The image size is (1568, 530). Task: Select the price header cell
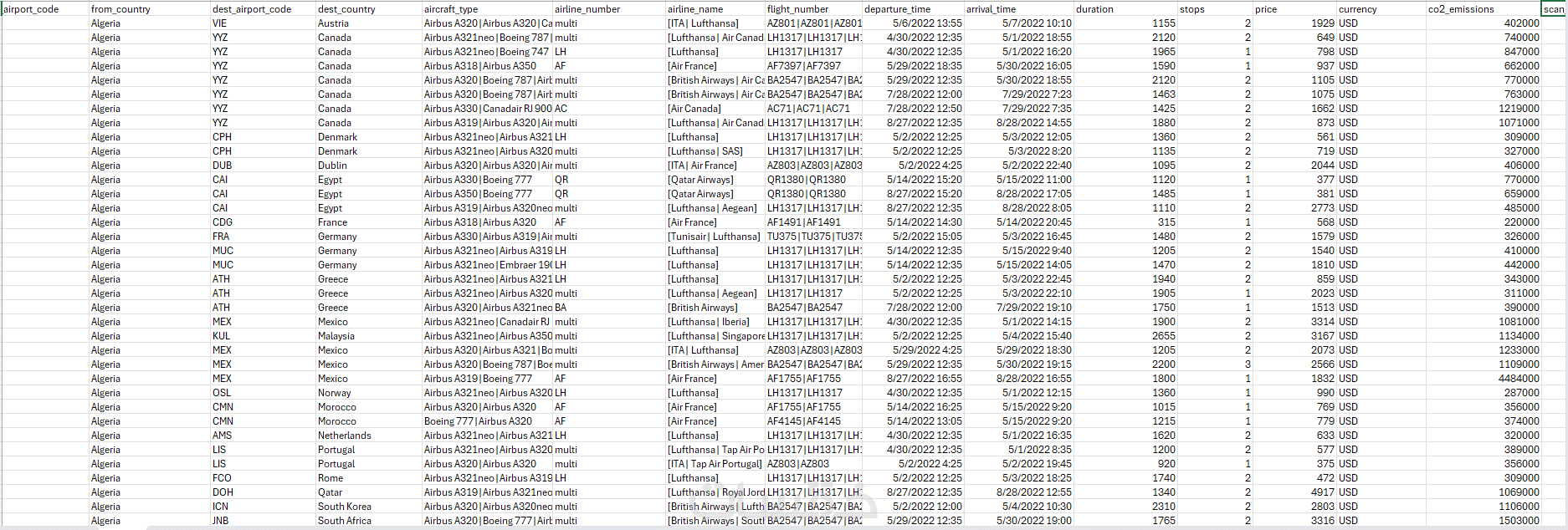click(1294, 9)
